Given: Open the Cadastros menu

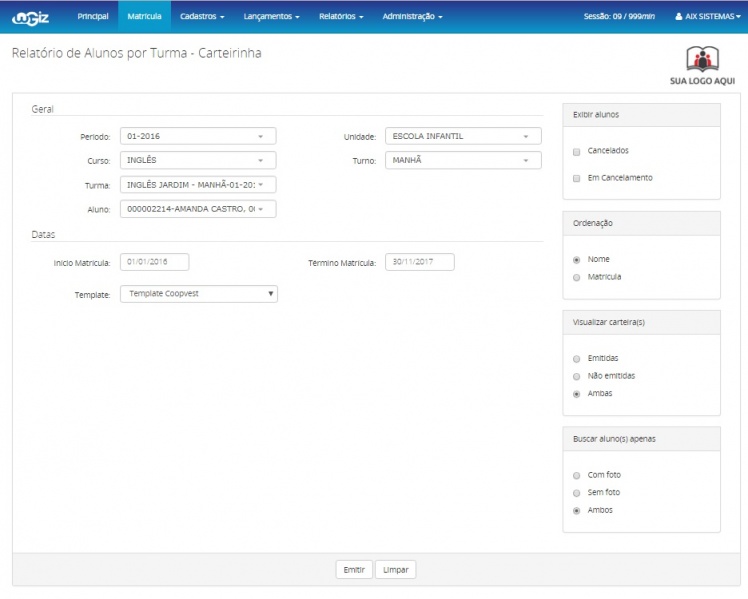Looking at the screenshot, I should click(202, 17).
